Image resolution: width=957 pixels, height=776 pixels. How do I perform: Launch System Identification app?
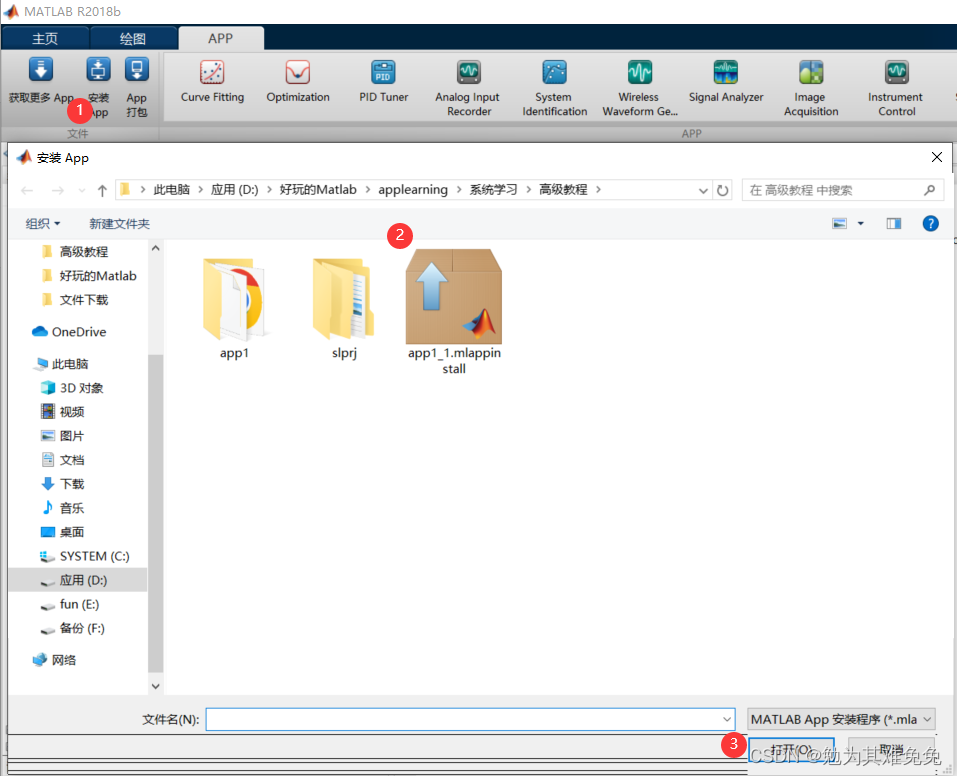(554, 89)
